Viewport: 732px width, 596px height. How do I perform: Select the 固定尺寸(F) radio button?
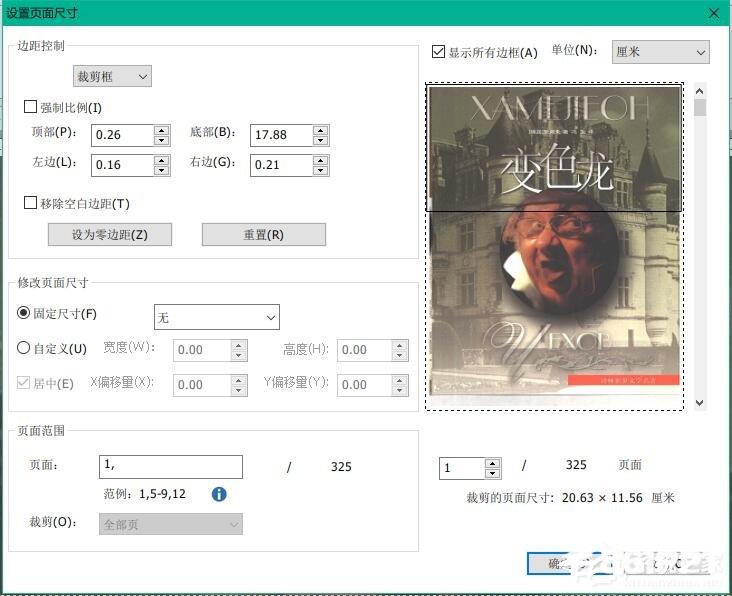23,313
